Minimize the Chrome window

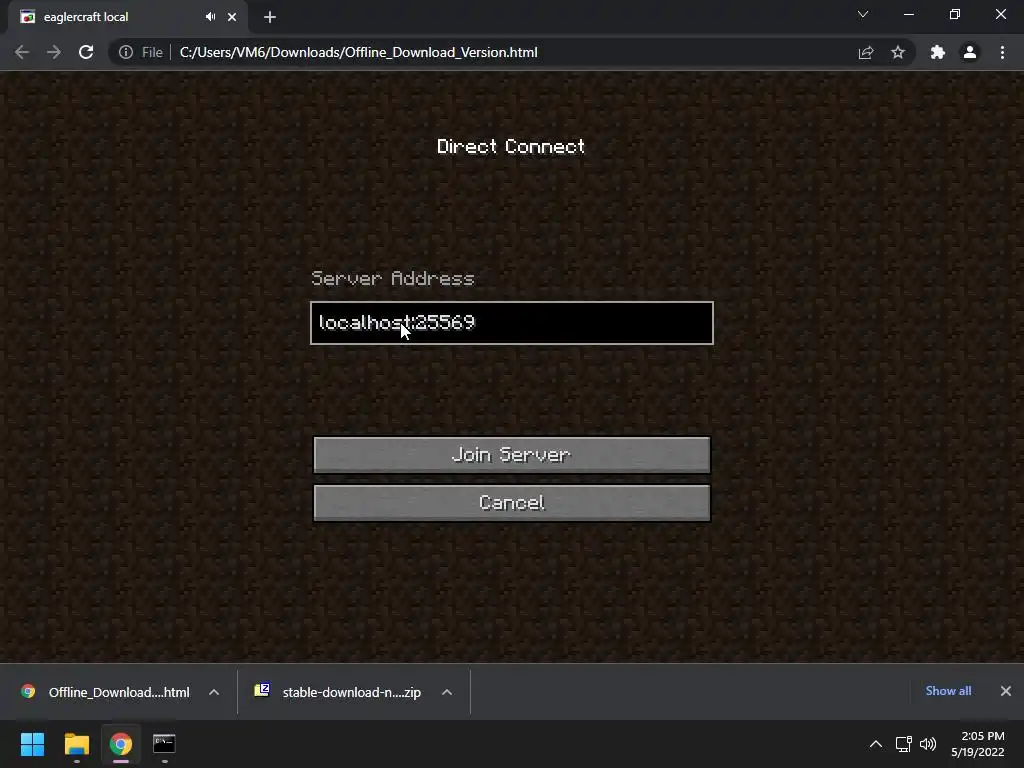click(908, 14)
